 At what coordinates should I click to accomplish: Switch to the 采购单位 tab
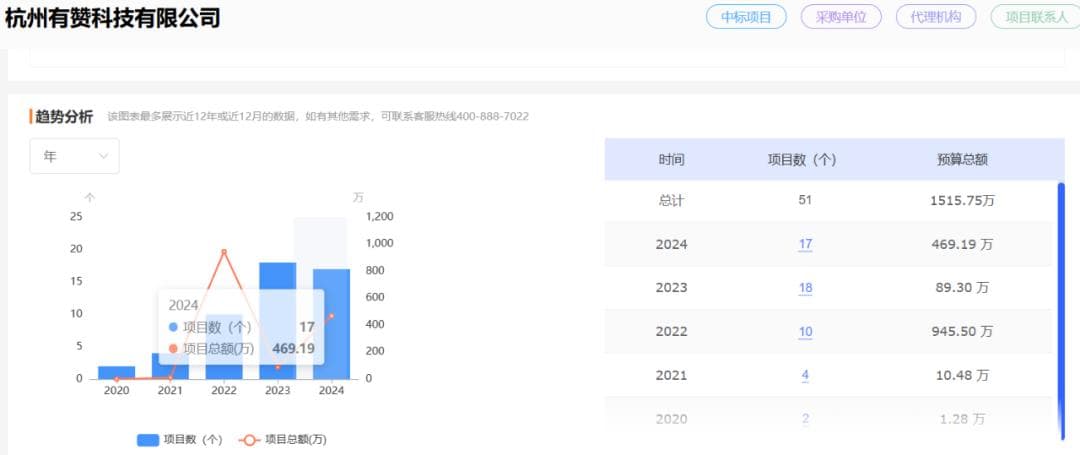pos(841,17)
